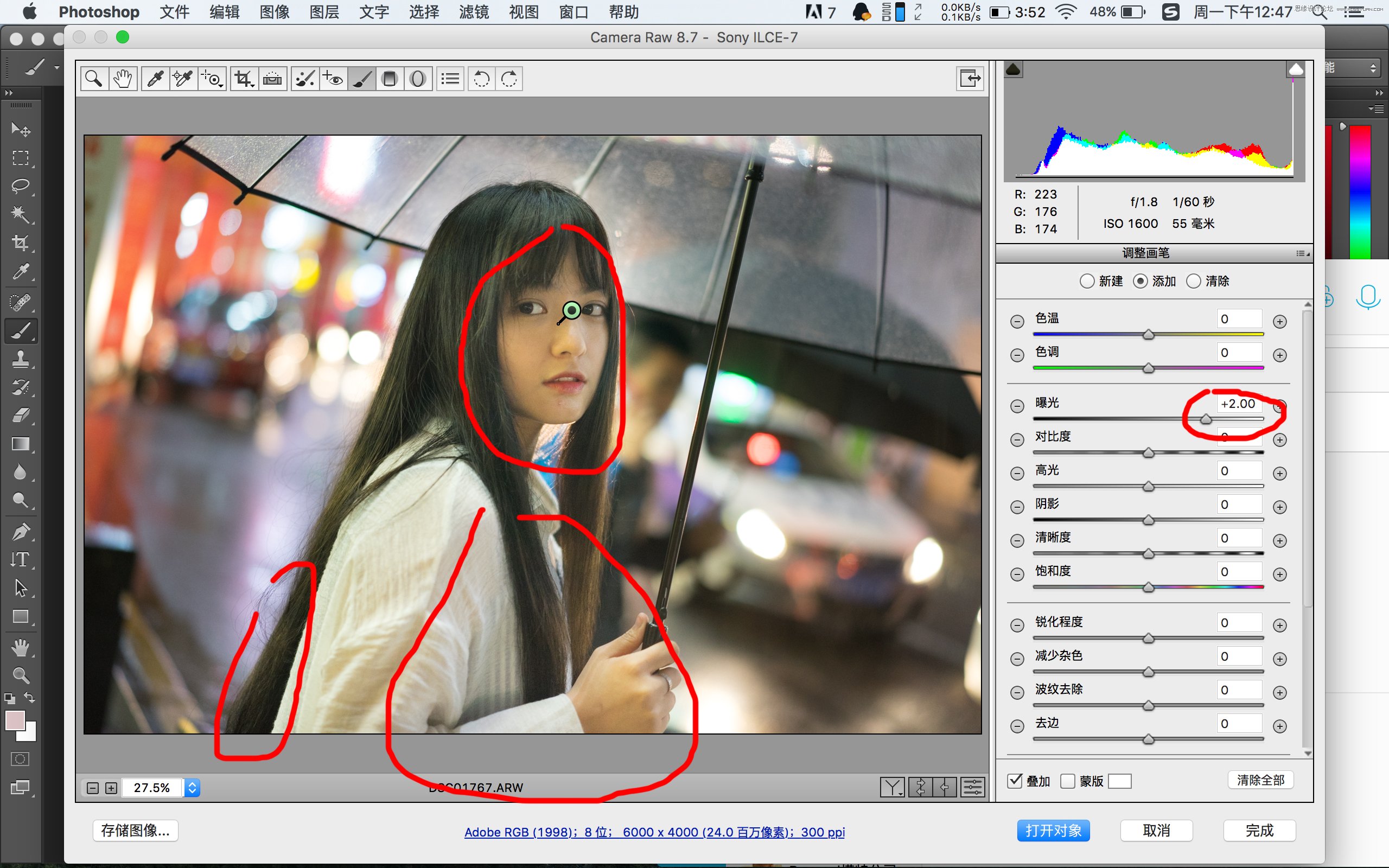The height and width of the screenshot is (868, 1389).
Task: Toggle full screen mode icon
Action: point(970,78)
